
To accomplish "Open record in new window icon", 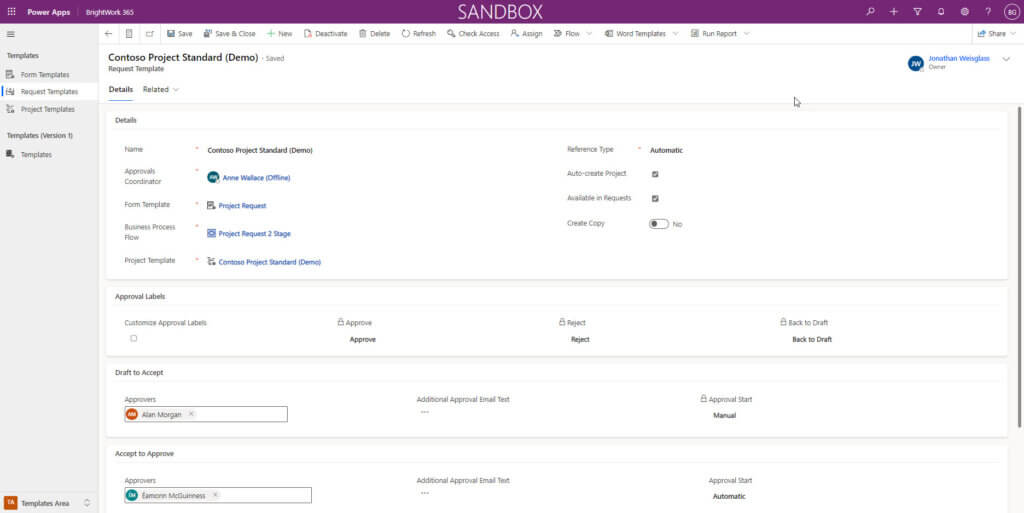I will (x=150, y=34).
